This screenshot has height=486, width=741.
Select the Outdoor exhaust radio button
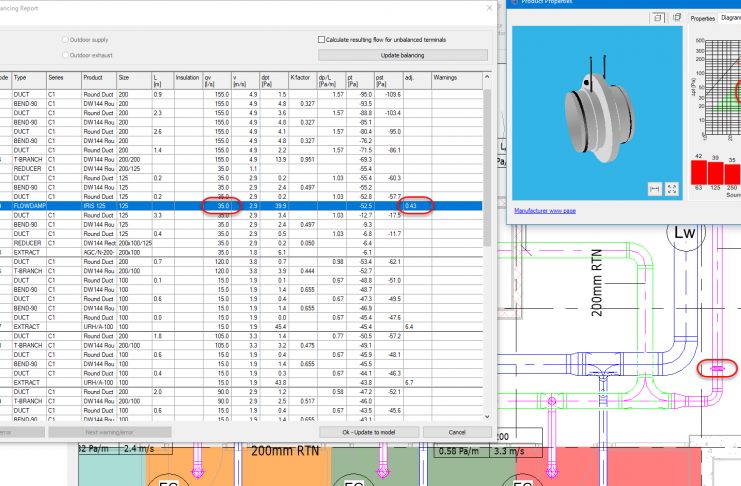(x=66, y=54)
